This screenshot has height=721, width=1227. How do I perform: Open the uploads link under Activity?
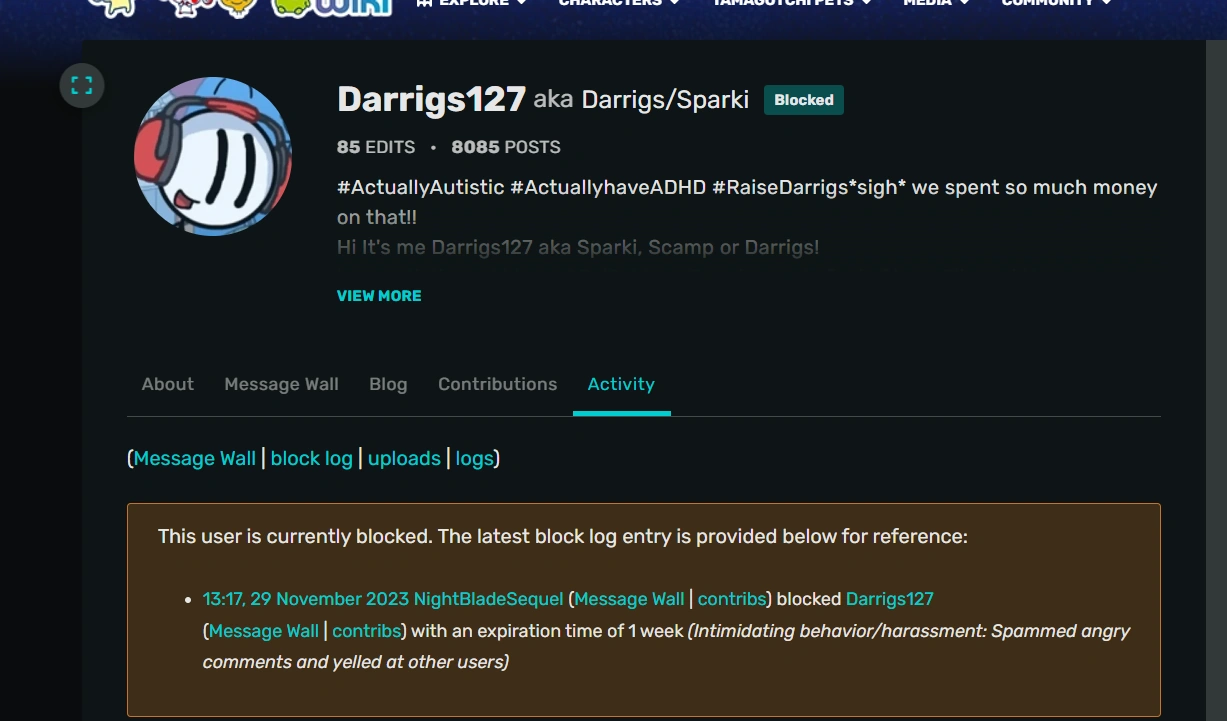[x=404, y=458]
